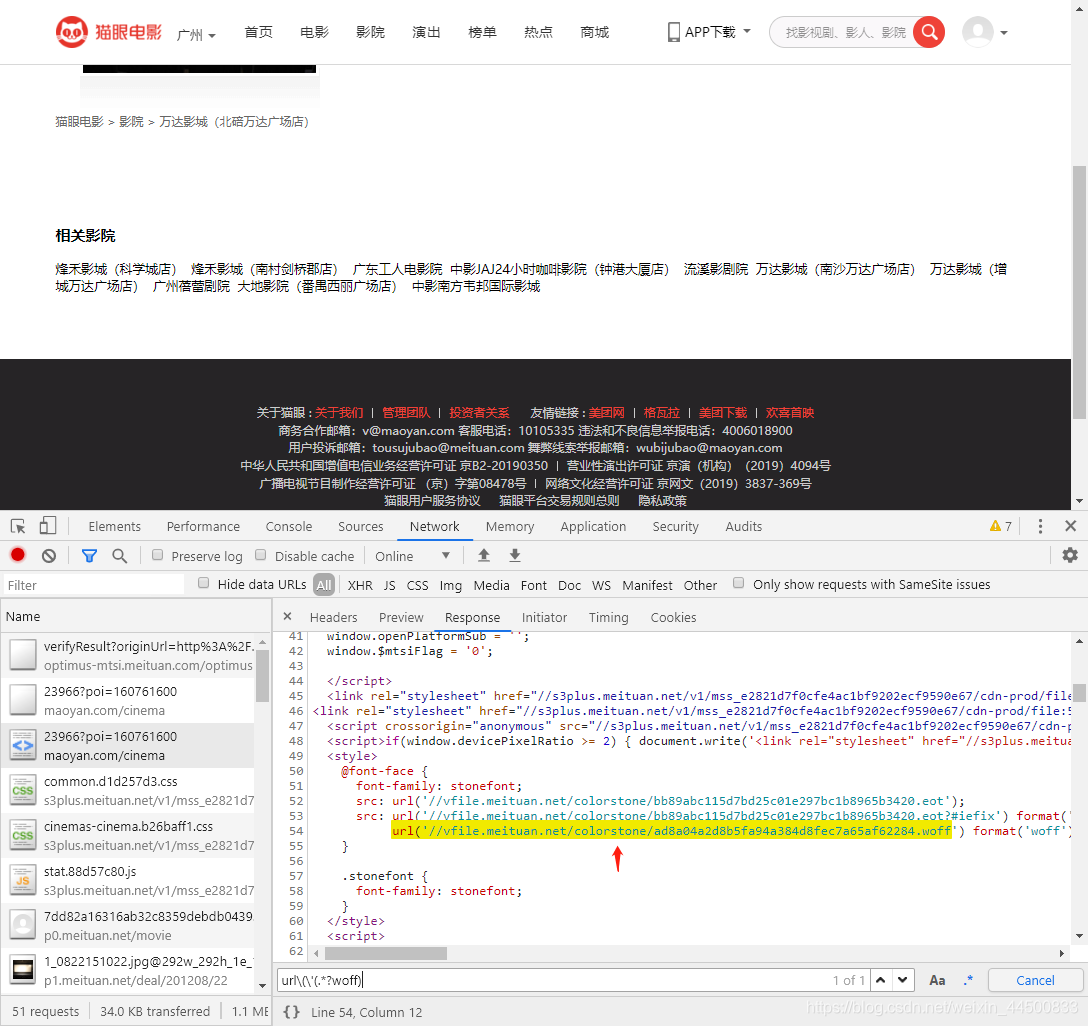Image resolution: width=1088 pixels, height=1026 pixels.
Task: Enable the Preserve log checkbox
Action: click(158, 555)
